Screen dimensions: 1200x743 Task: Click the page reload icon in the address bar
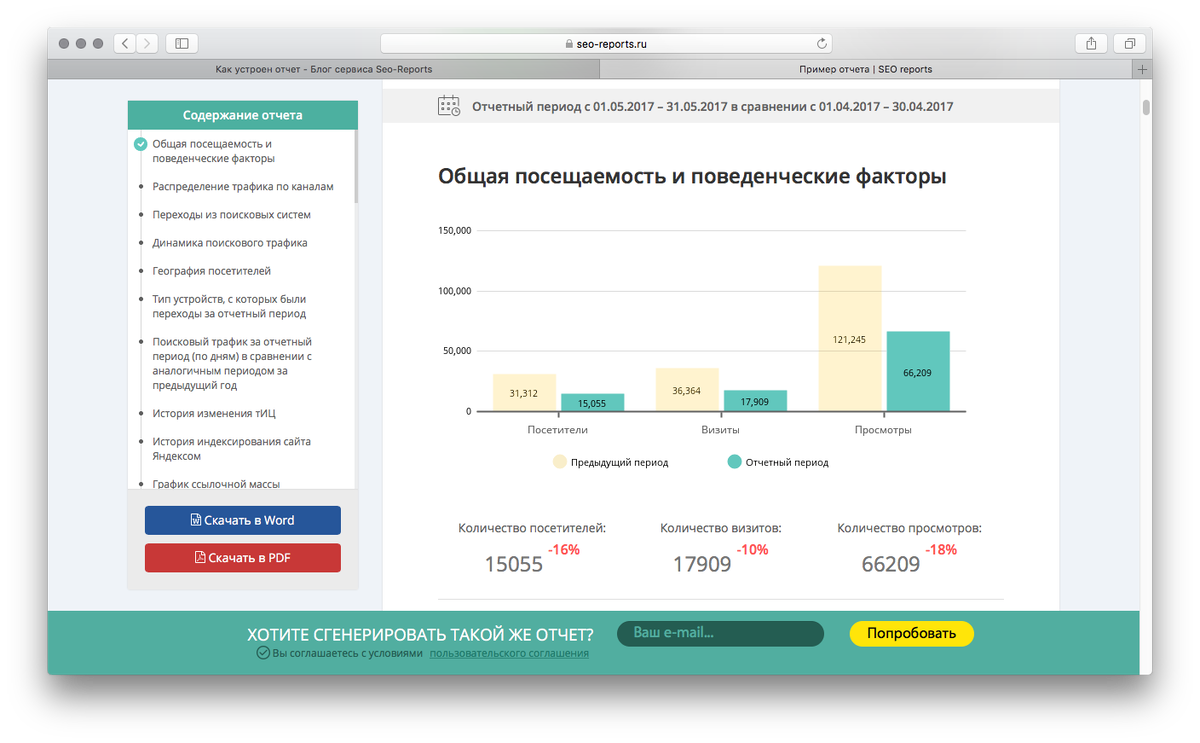822,43
